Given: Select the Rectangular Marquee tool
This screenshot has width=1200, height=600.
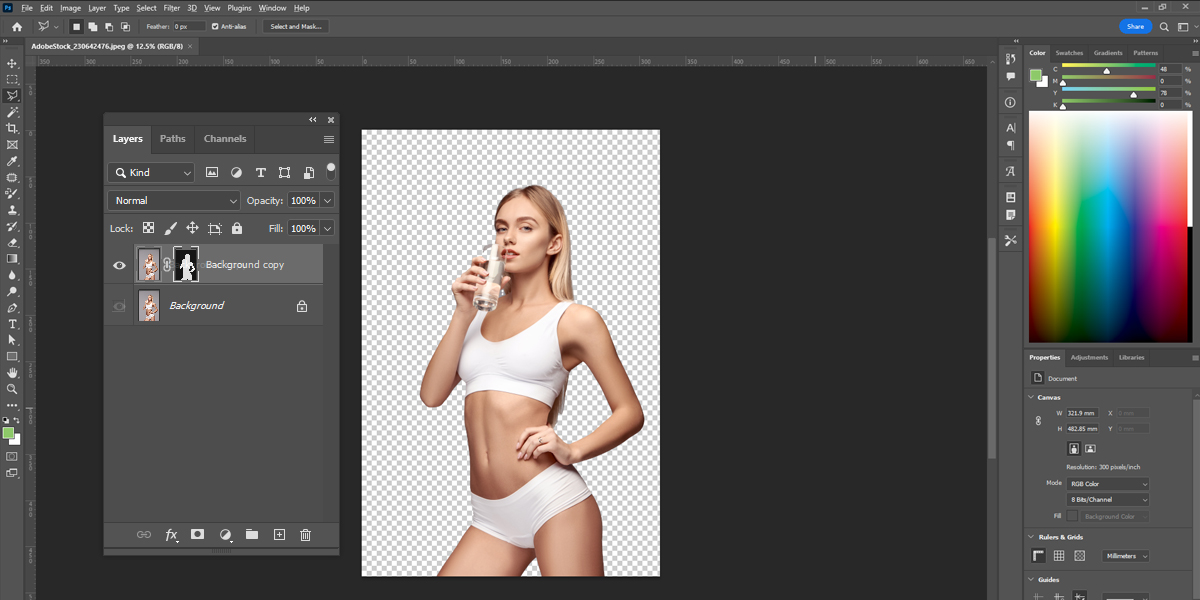Looking at the screenshot, I should pos(12,79).
